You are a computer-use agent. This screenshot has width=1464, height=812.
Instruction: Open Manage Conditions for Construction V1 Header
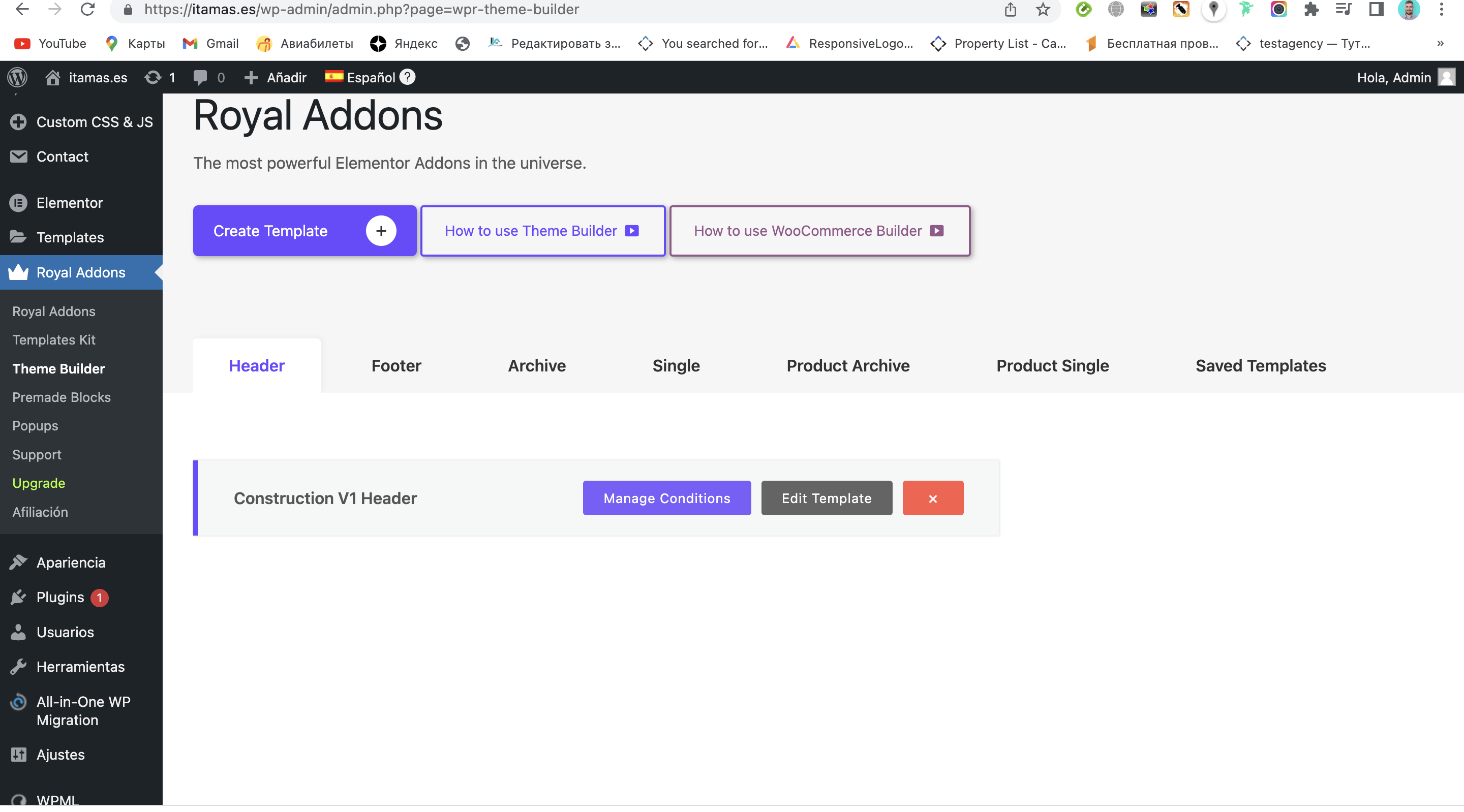point(666,498)
